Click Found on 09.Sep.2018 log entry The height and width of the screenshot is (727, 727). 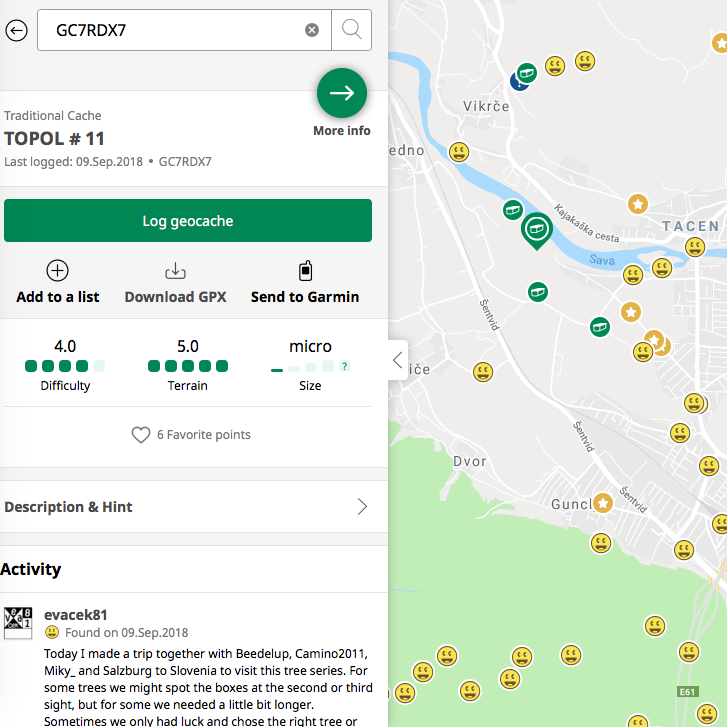click(127, 633)
